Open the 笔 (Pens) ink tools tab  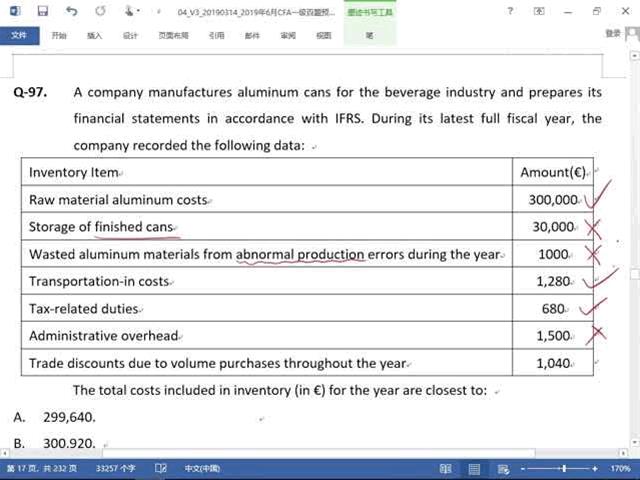pos(369,36)
